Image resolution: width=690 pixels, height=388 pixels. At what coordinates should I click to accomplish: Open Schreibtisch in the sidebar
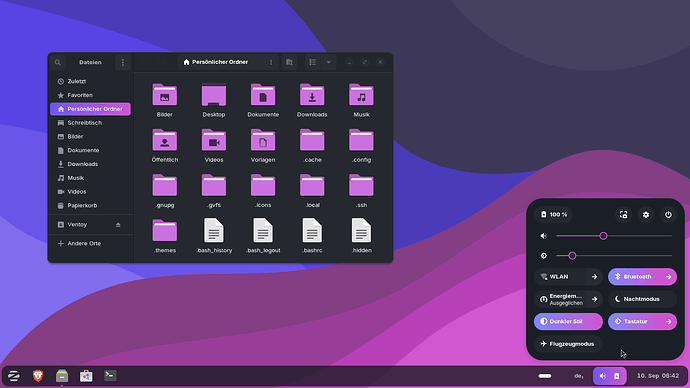90,123
